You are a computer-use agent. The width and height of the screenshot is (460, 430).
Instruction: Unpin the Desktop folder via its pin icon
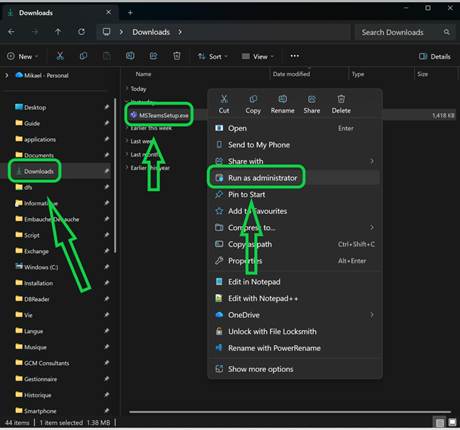(107, 107)
